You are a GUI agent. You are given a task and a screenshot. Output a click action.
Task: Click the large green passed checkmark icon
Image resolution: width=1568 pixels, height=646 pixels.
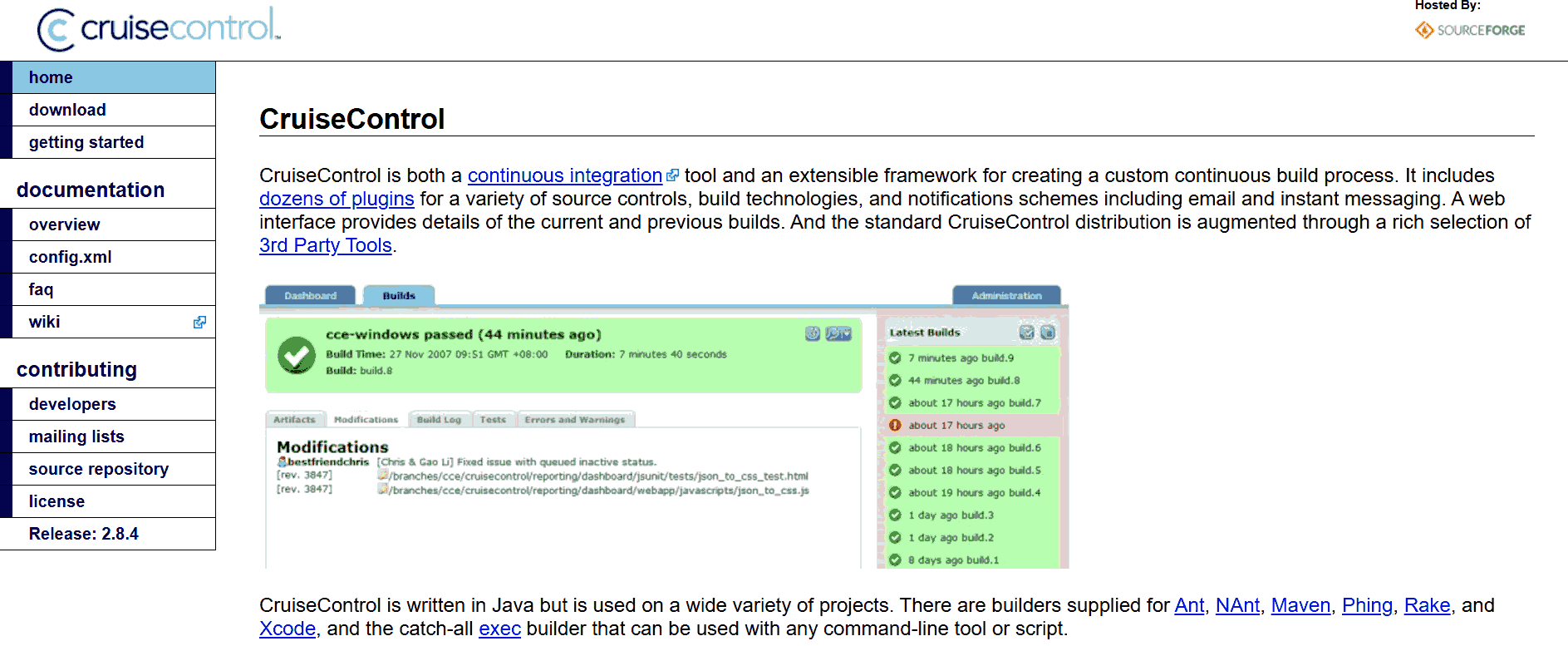pyautogui.click(x=296, y=355)
